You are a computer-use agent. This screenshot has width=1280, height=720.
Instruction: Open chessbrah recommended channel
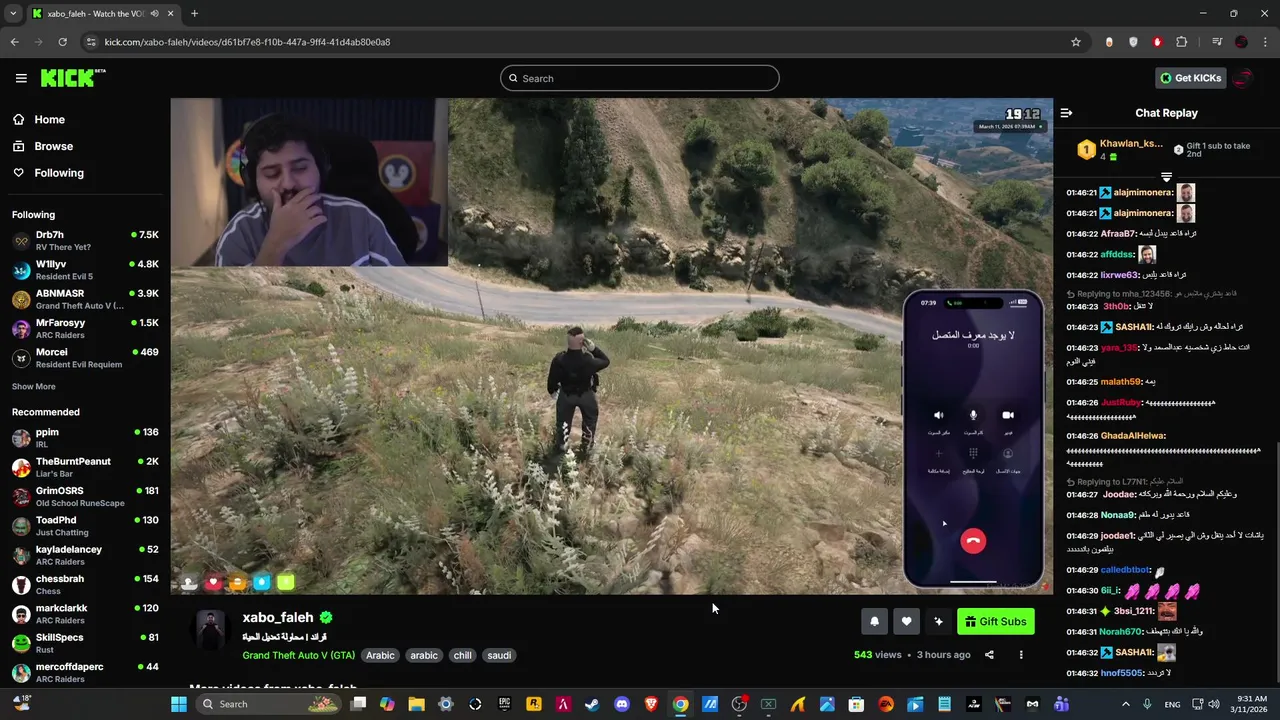(x=85, y=585)
